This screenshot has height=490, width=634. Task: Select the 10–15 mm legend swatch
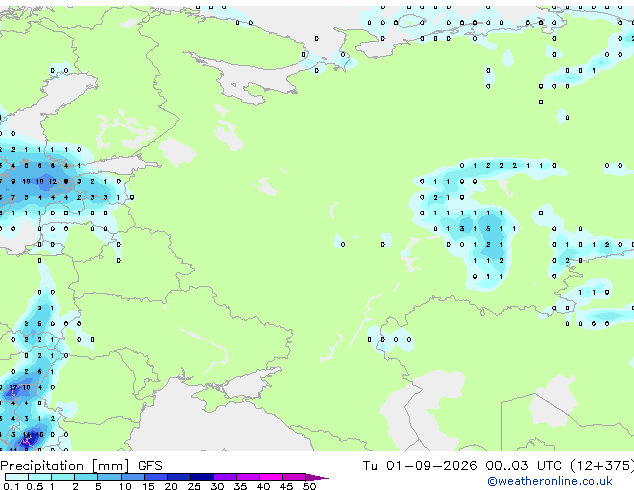133,477
